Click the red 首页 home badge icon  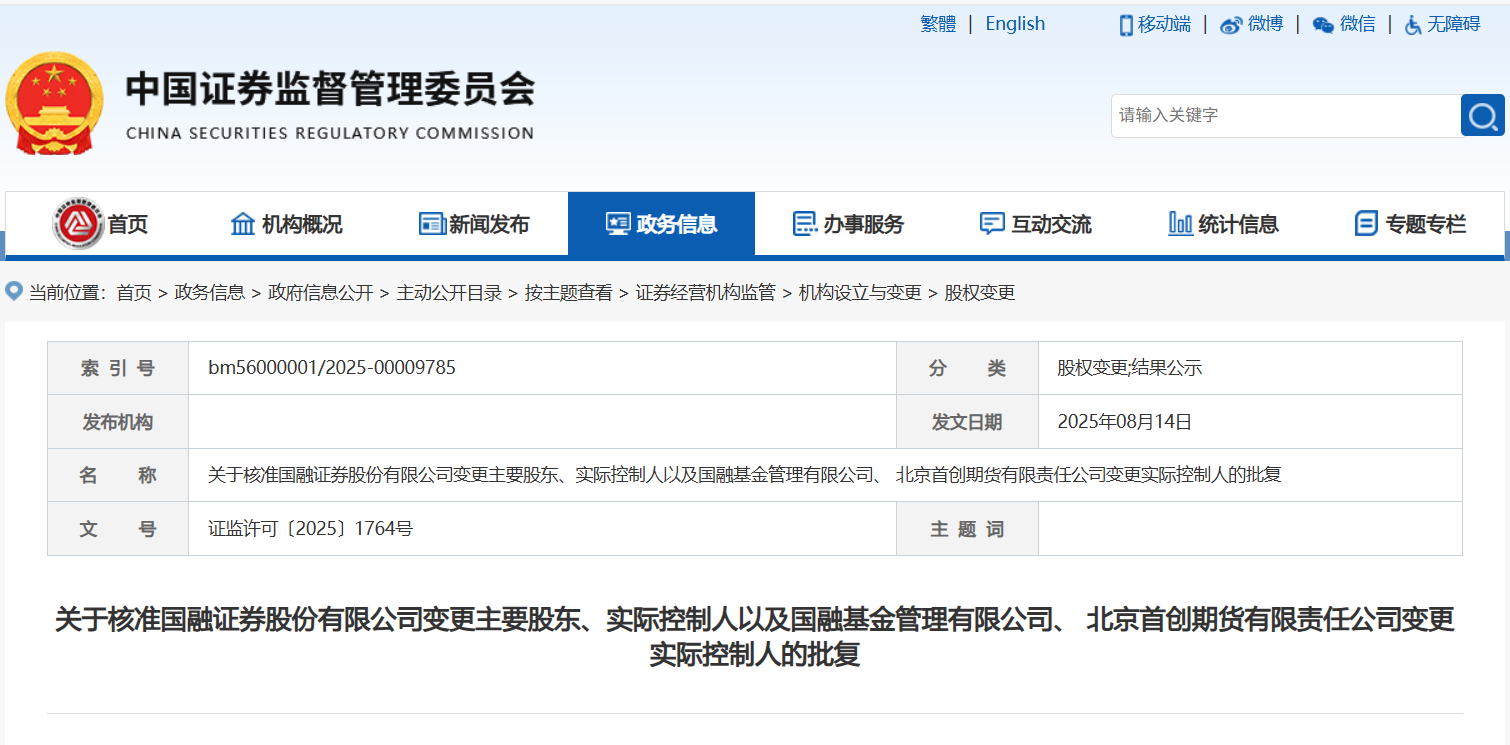[78, 224]
